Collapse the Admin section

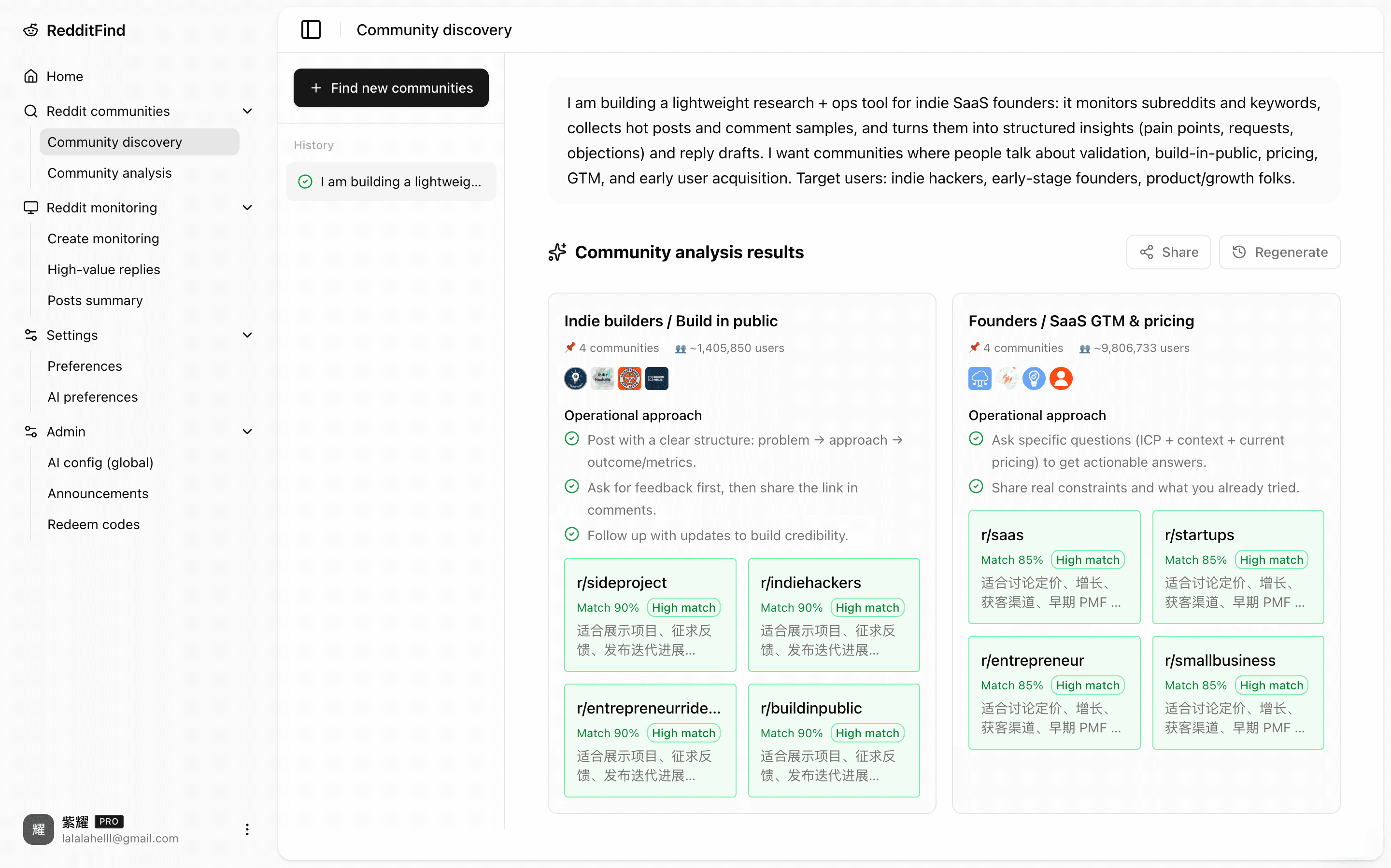click(247, 431)
